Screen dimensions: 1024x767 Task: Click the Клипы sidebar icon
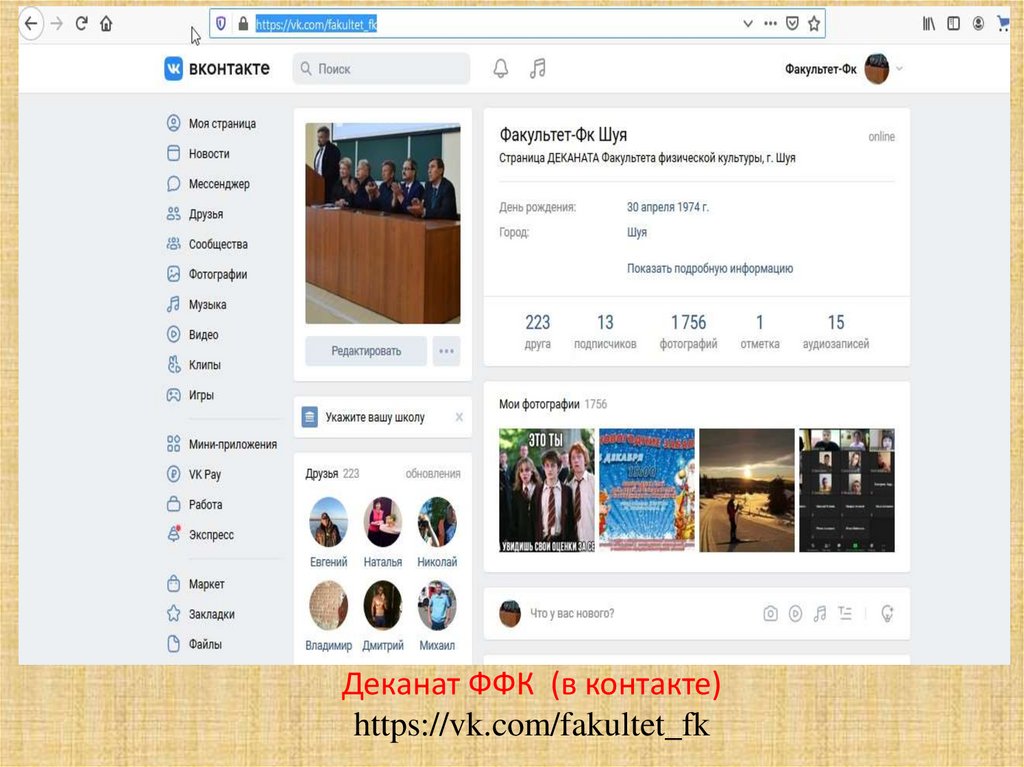tap(173, 365)
